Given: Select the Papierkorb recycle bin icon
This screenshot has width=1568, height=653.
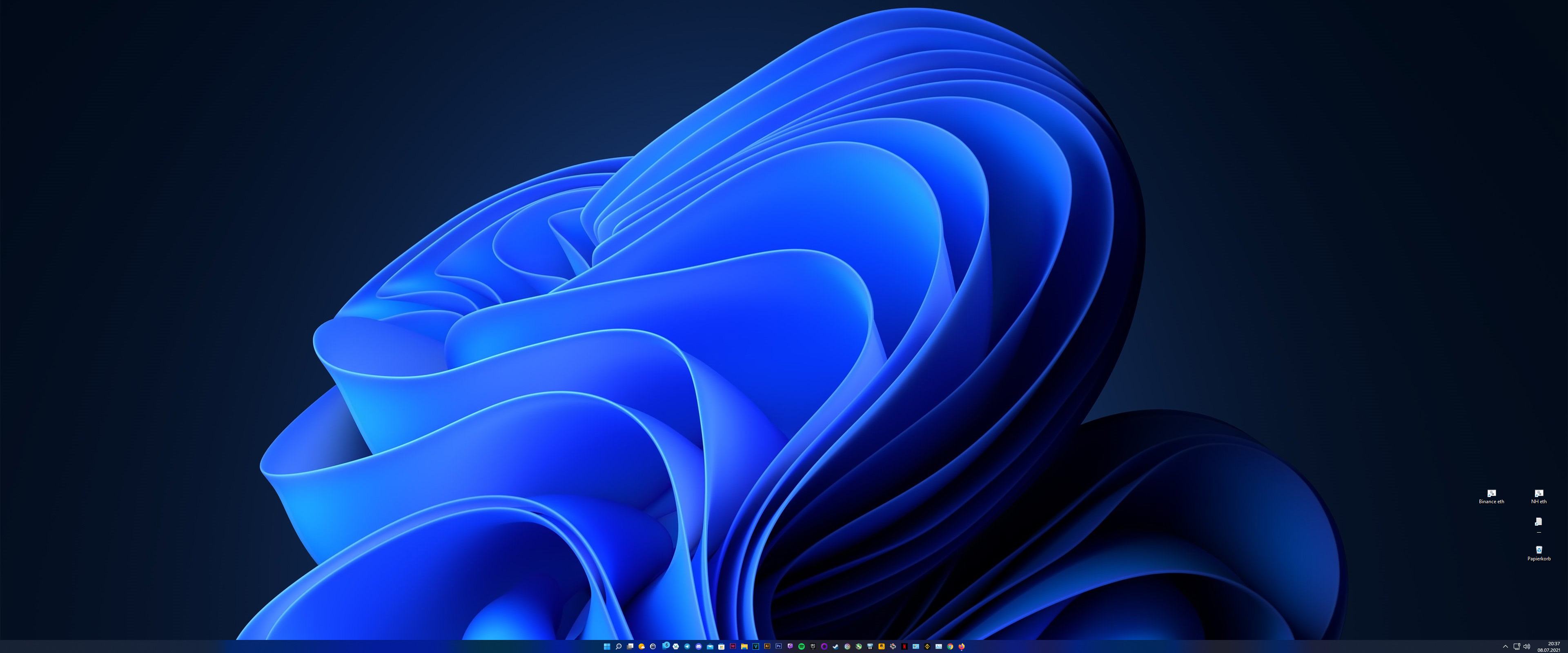Looking at the screenshot, I should 1539,553.
